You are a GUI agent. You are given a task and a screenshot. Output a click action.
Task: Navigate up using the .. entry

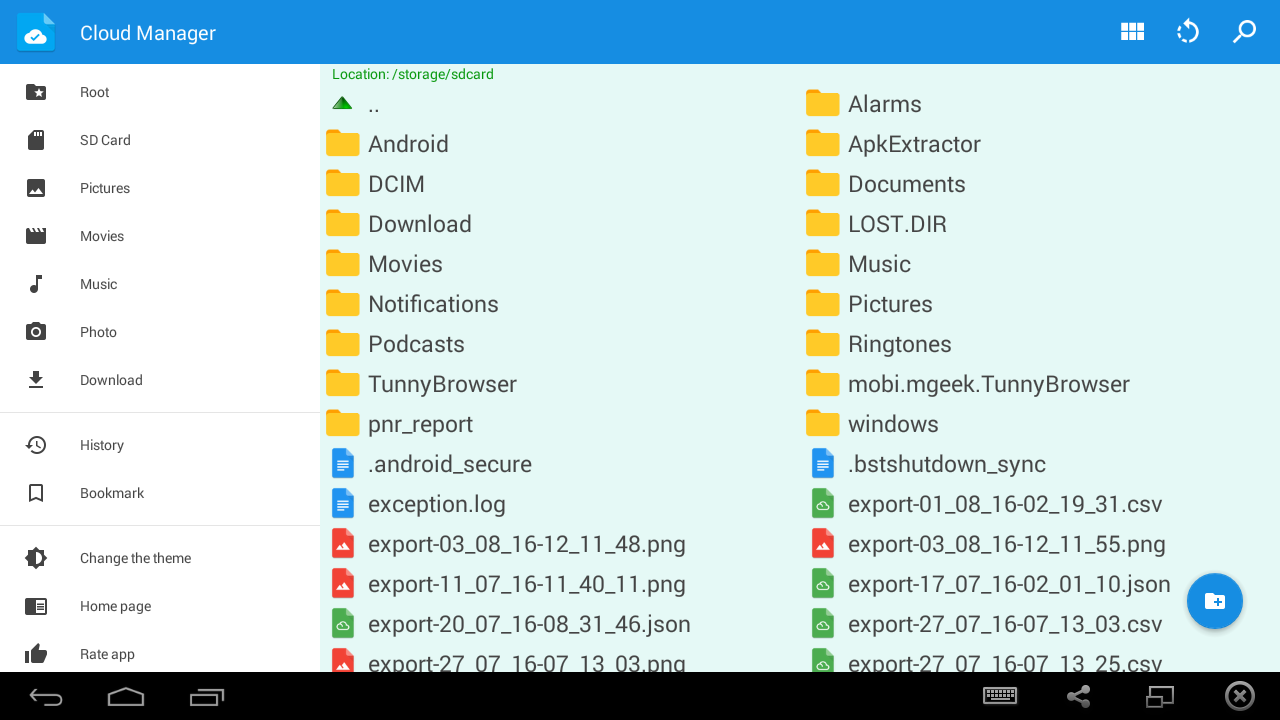pos(372,103)
